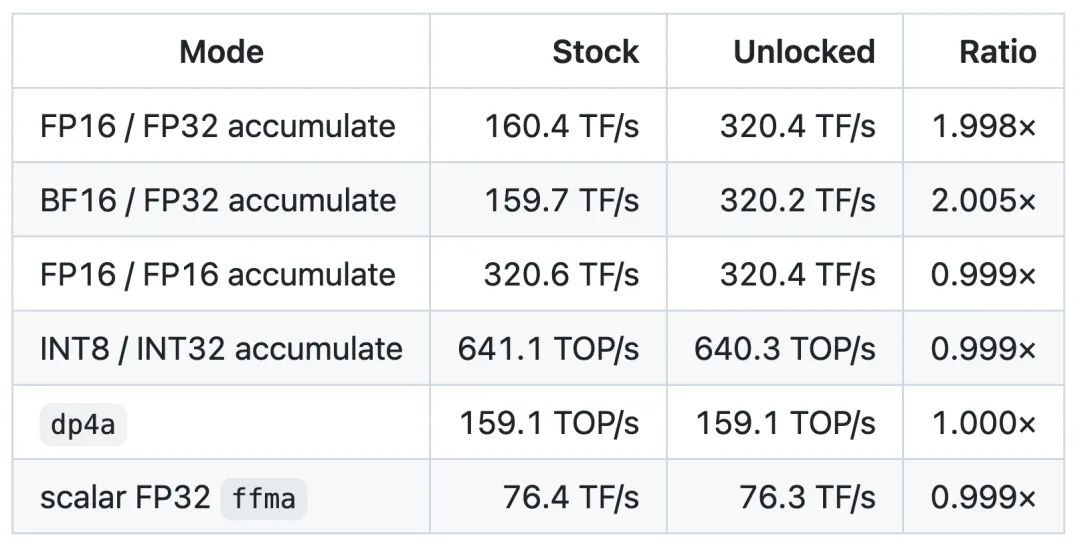Click the Ratio column header
Image resolution: width=1080 pixels, height=547 pixels.
pyautogui.click(x=998, y=52)
